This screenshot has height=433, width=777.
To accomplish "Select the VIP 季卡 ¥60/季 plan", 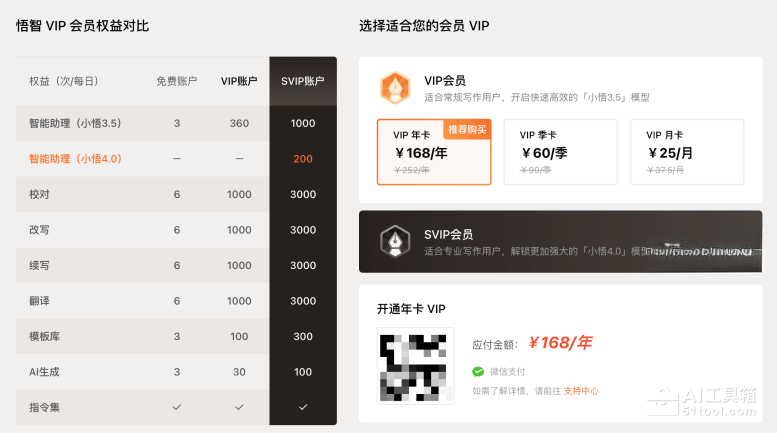I will point(560,152).
